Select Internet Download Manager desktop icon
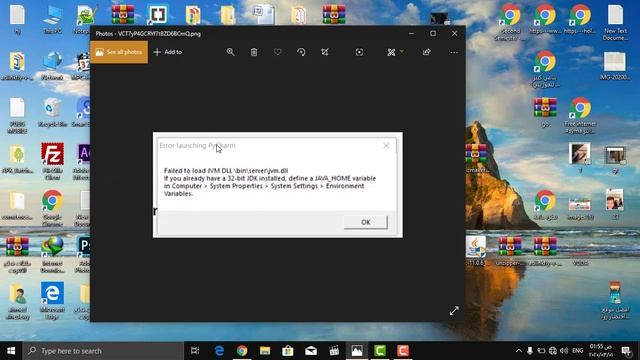Screen dimensions: 640x360 pos(52,254)
